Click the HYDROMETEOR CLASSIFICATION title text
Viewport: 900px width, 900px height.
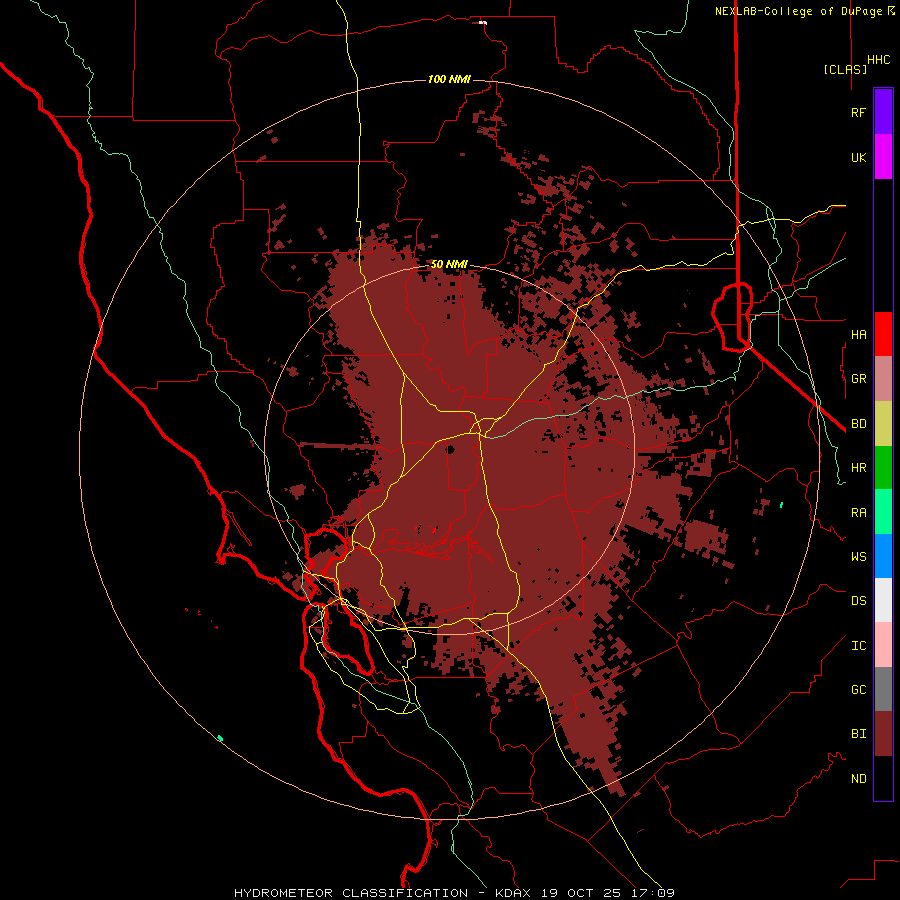[x=351, y=893]
